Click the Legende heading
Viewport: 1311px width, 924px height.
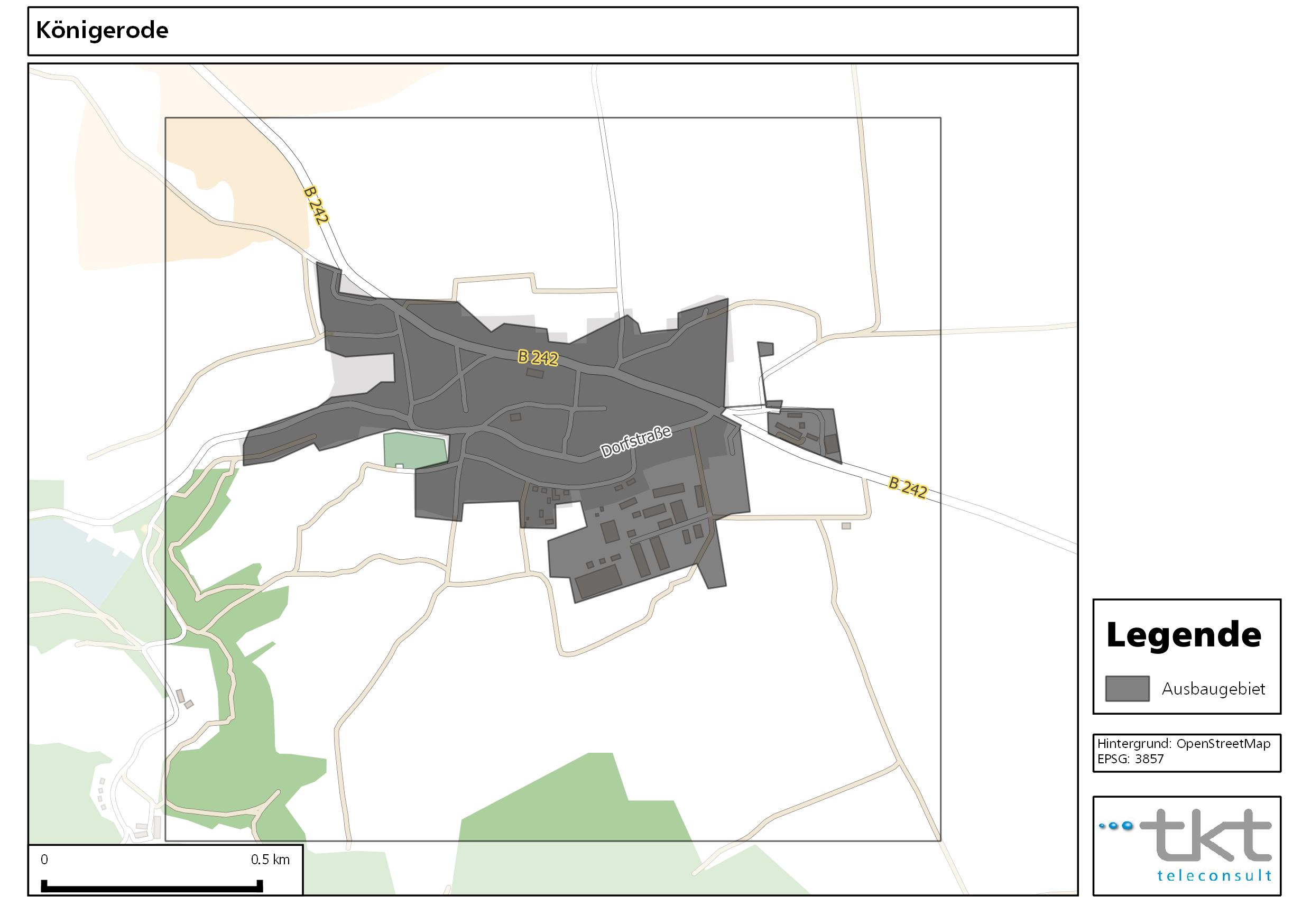click(x=1184, y=634)
